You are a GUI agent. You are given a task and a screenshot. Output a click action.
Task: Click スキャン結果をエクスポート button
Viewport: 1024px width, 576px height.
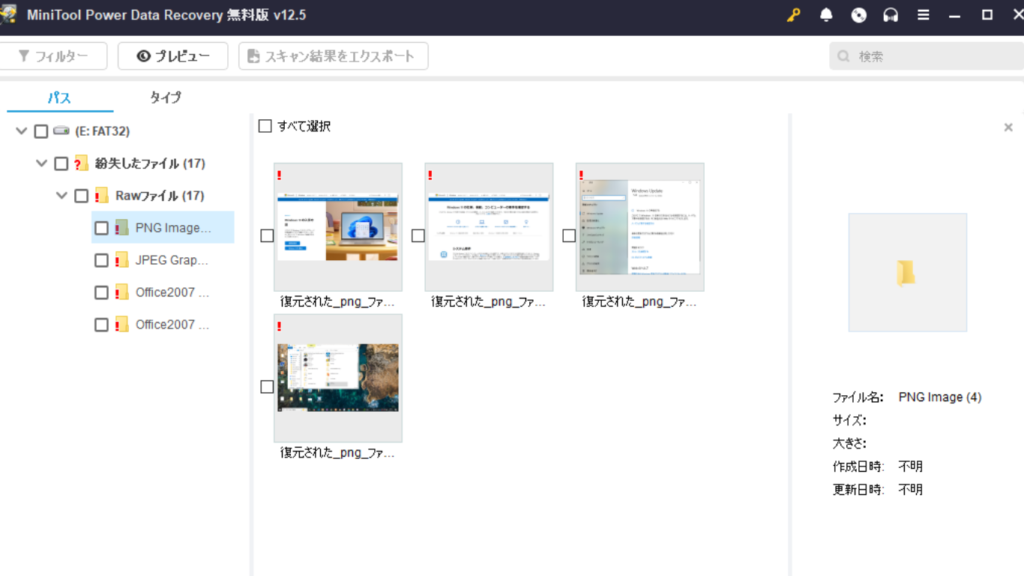(x=333, y=56)
